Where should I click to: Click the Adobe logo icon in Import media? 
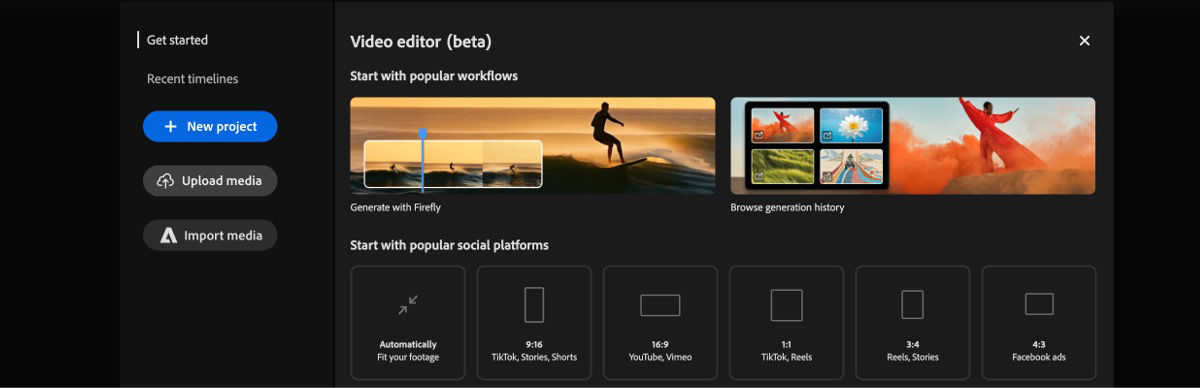pos(168,236)
